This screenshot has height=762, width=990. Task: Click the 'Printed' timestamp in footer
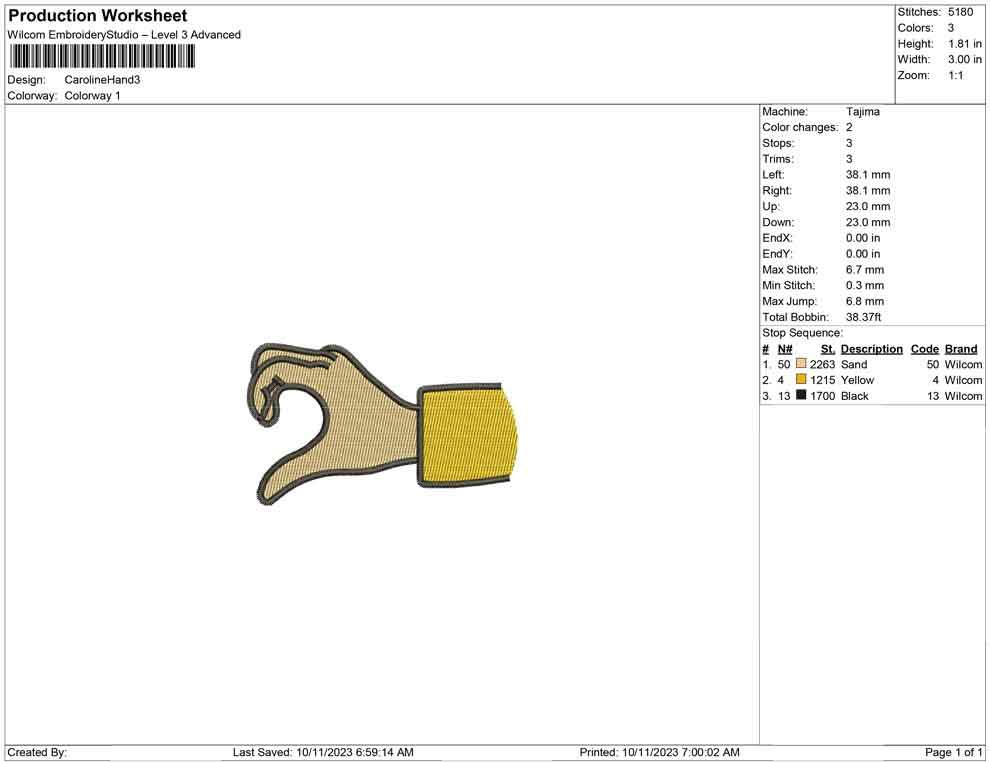[x=660, y=753]
